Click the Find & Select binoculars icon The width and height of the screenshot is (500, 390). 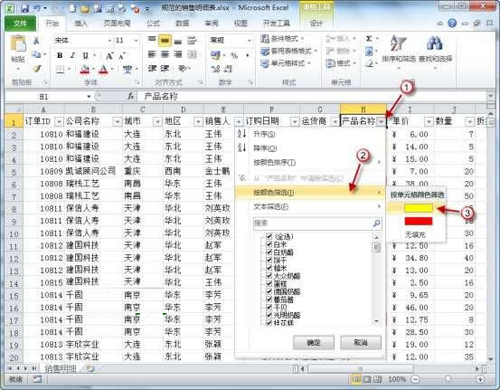pyautogui.click(x=435, y=44)
